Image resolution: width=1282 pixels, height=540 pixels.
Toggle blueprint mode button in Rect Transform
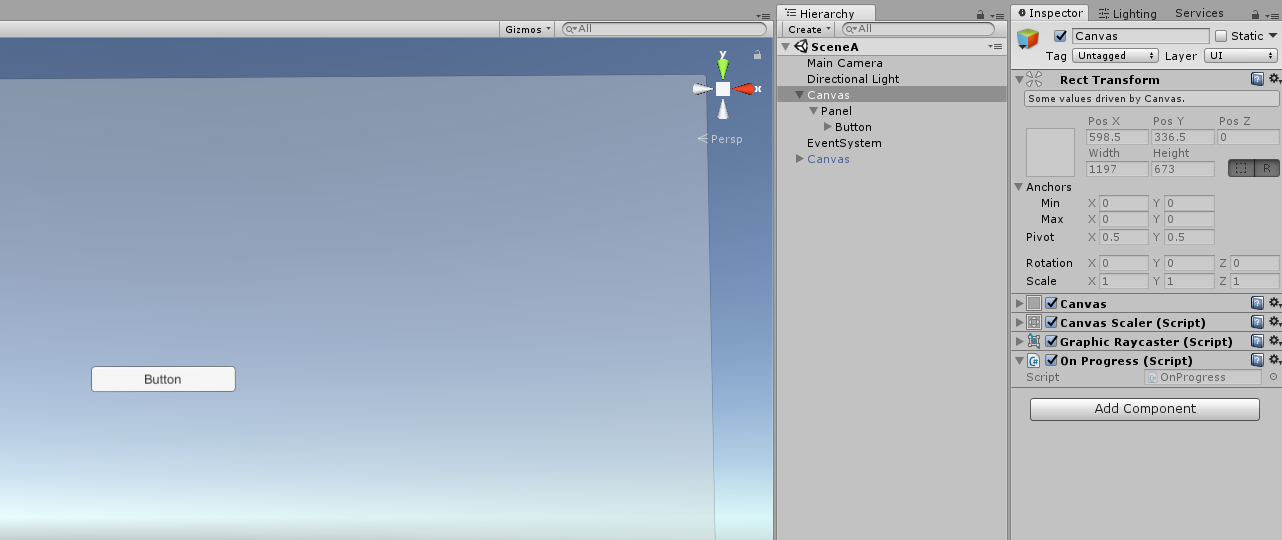pos(1241,169)
